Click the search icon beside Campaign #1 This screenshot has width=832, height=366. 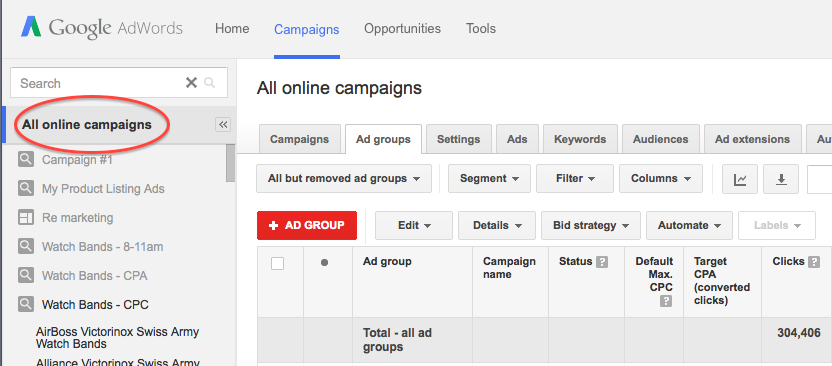tap(25, 159)
